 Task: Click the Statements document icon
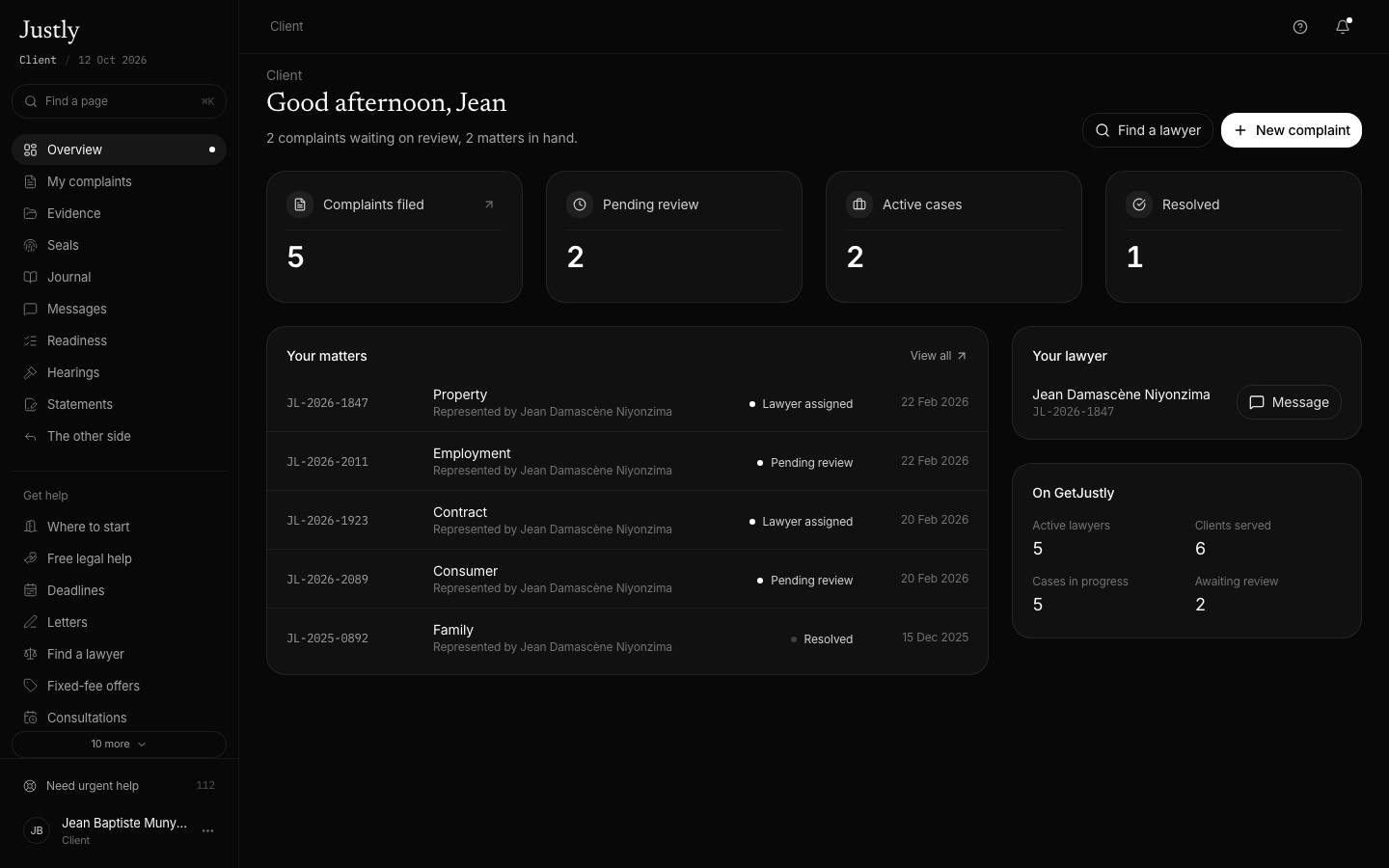[31, 405]
